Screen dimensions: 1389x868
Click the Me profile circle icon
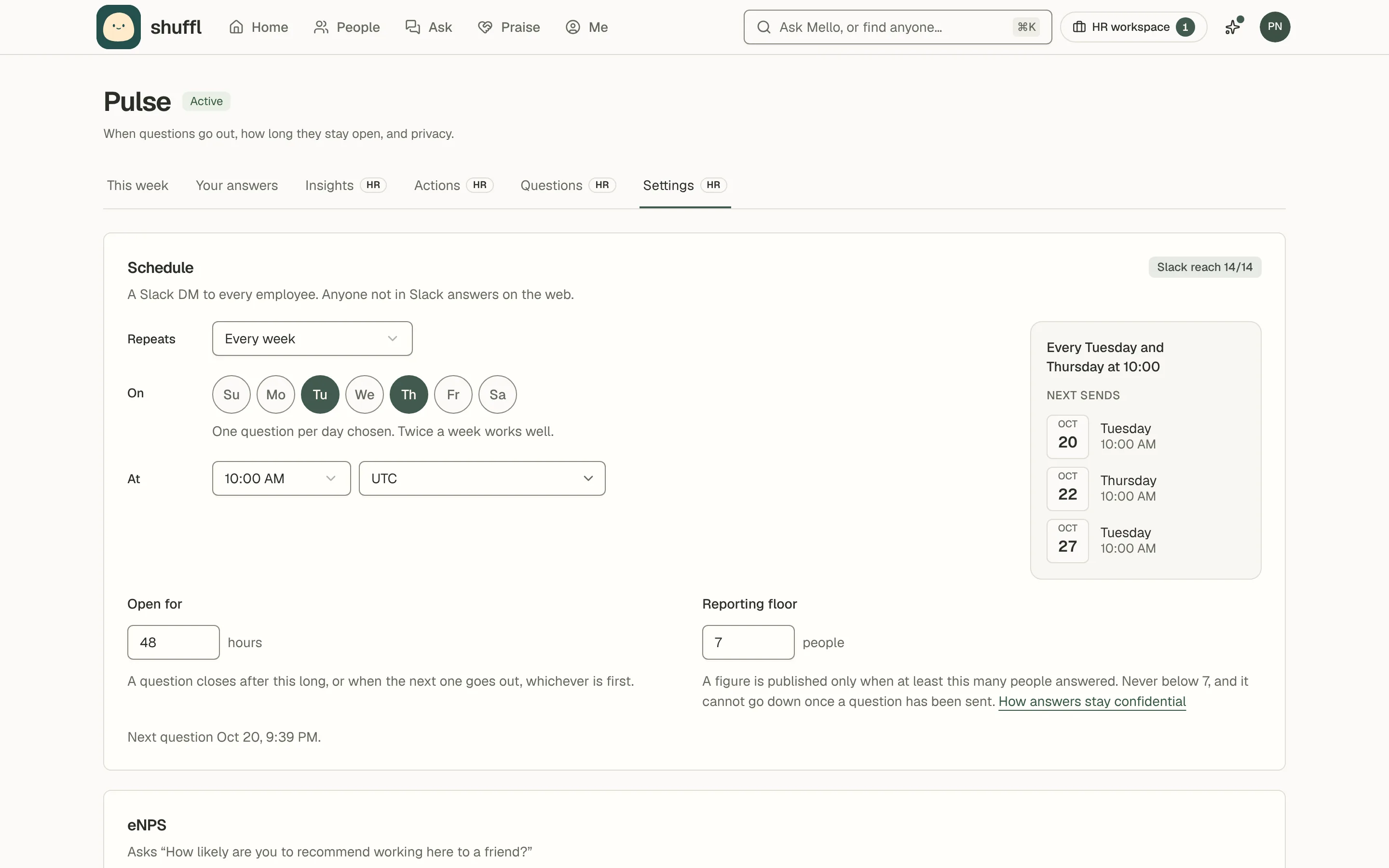(573, 27)
